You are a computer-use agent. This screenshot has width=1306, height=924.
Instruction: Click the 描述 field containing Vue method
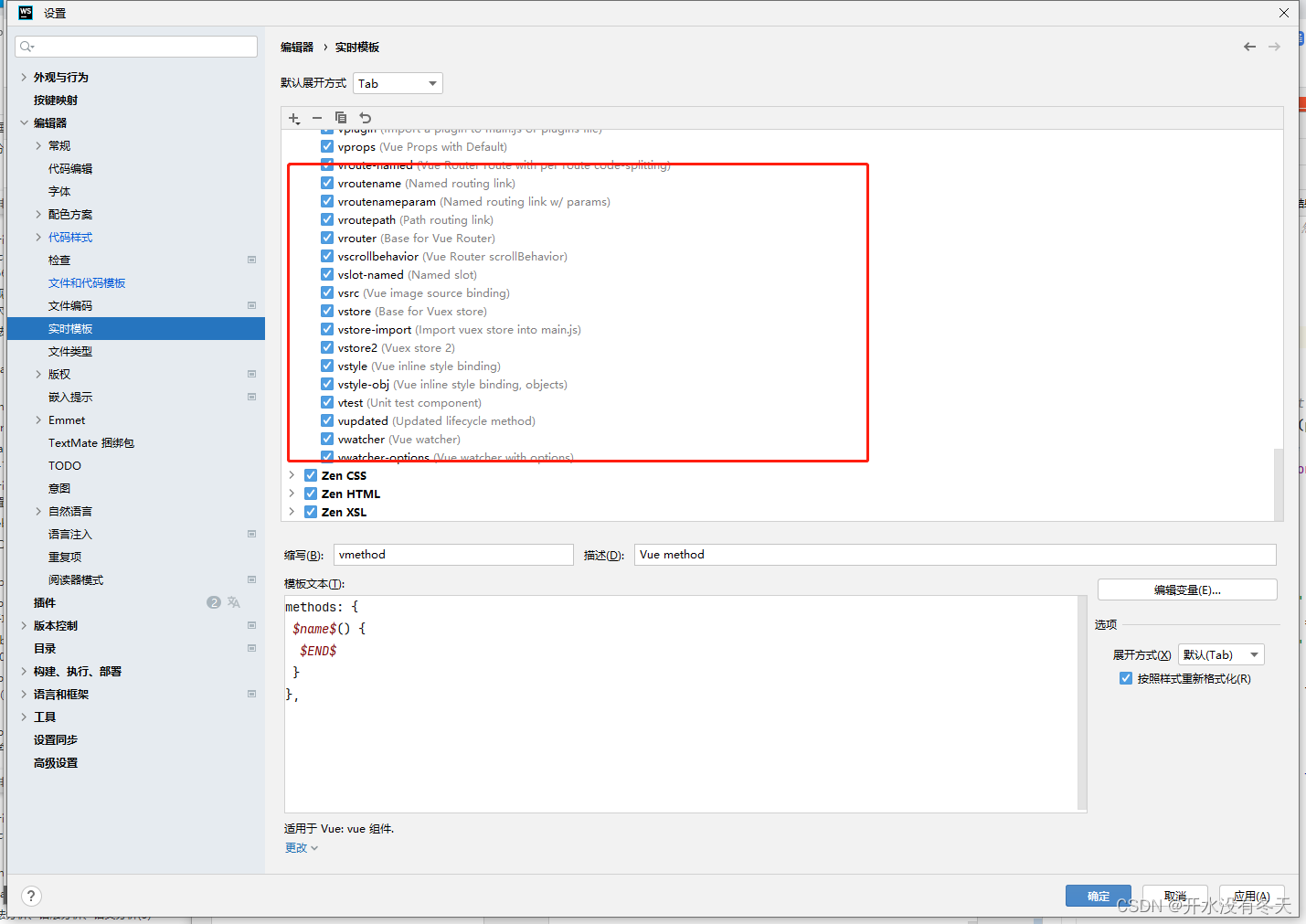point(955,555)
